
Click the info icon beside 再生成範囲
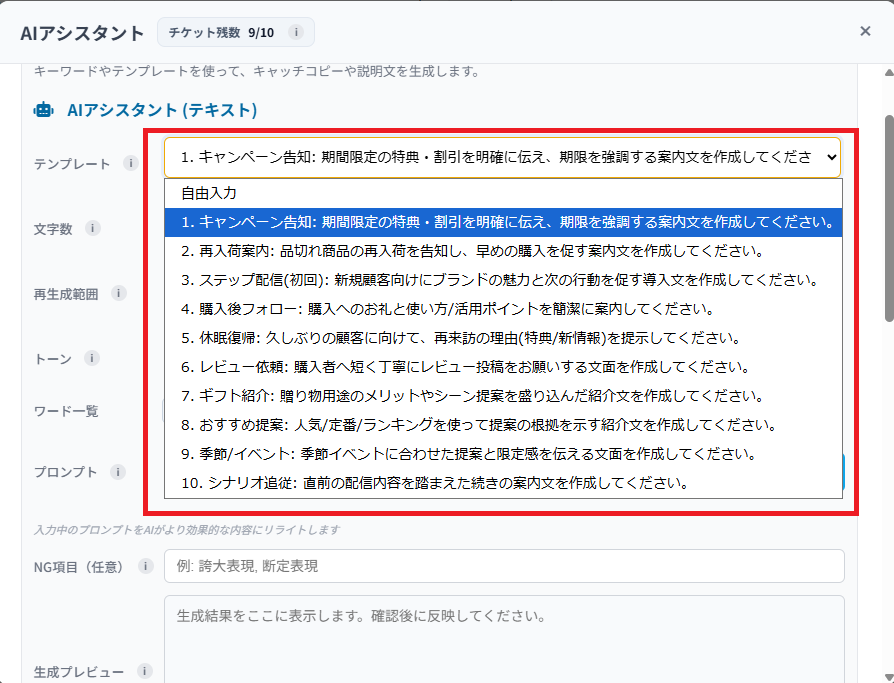coord(119,293)
